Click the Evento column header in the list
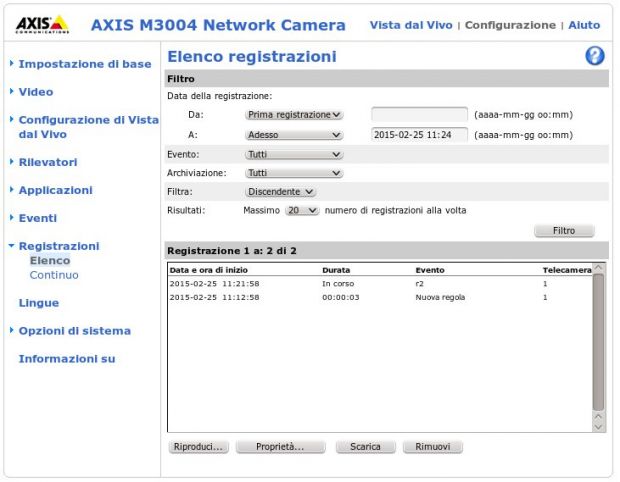The height and width of the screenshot is (482, 620). coord(430,270)
